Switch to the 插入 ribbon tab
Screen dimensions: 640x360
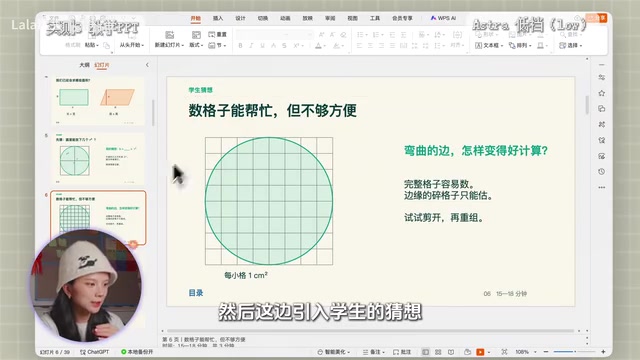[x=218, y=18]
